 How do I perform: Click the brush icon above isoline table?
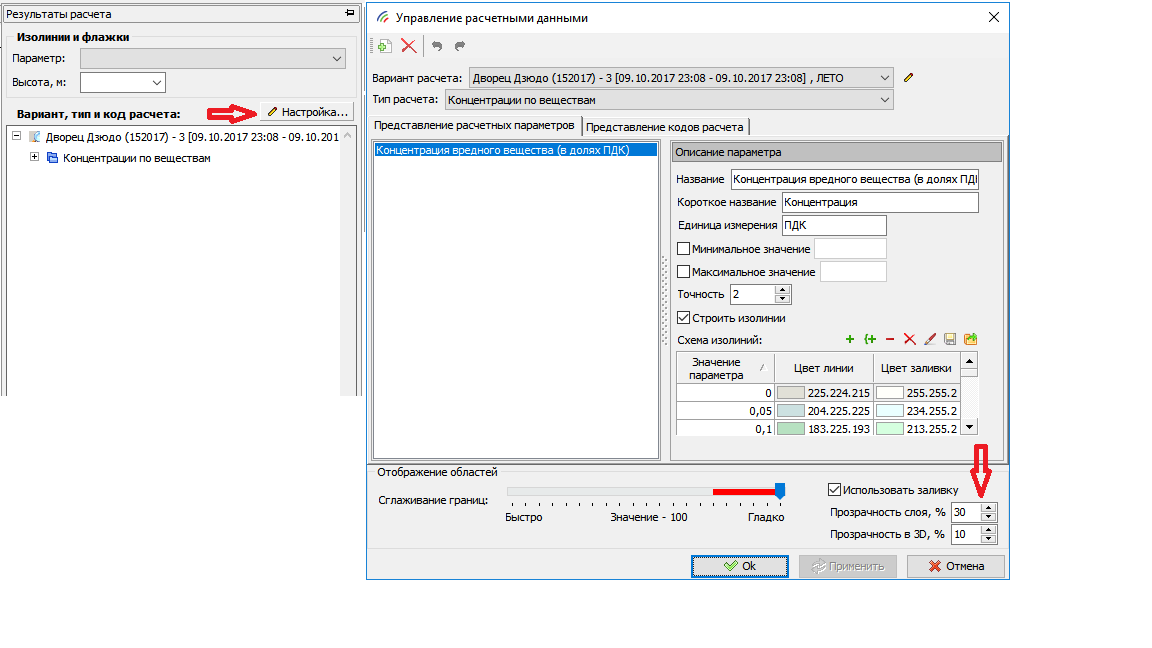[930, 340]
